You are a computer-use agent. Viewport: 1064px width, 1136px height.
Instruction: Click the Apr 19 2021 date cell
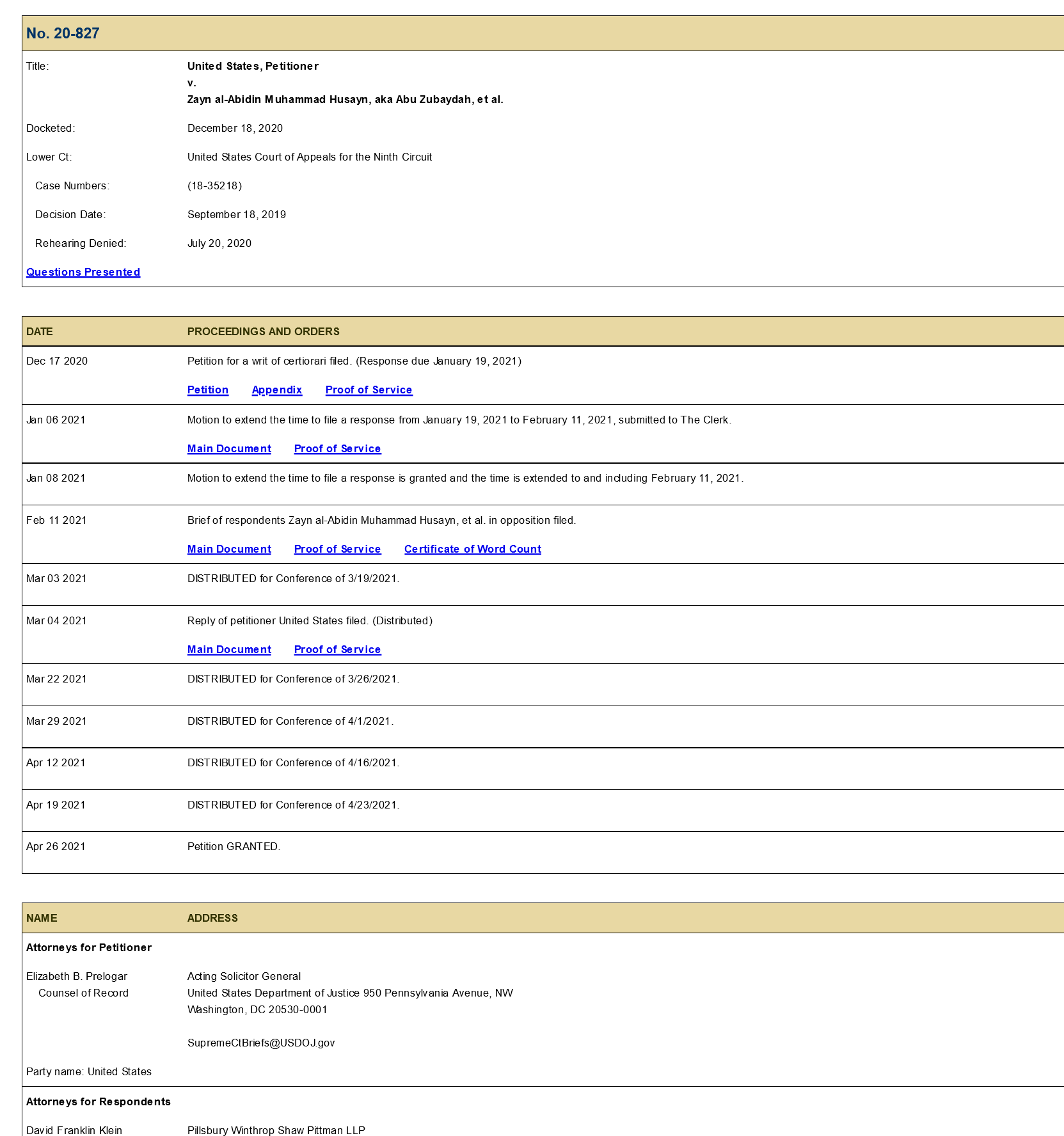click(x=56, y=805)
